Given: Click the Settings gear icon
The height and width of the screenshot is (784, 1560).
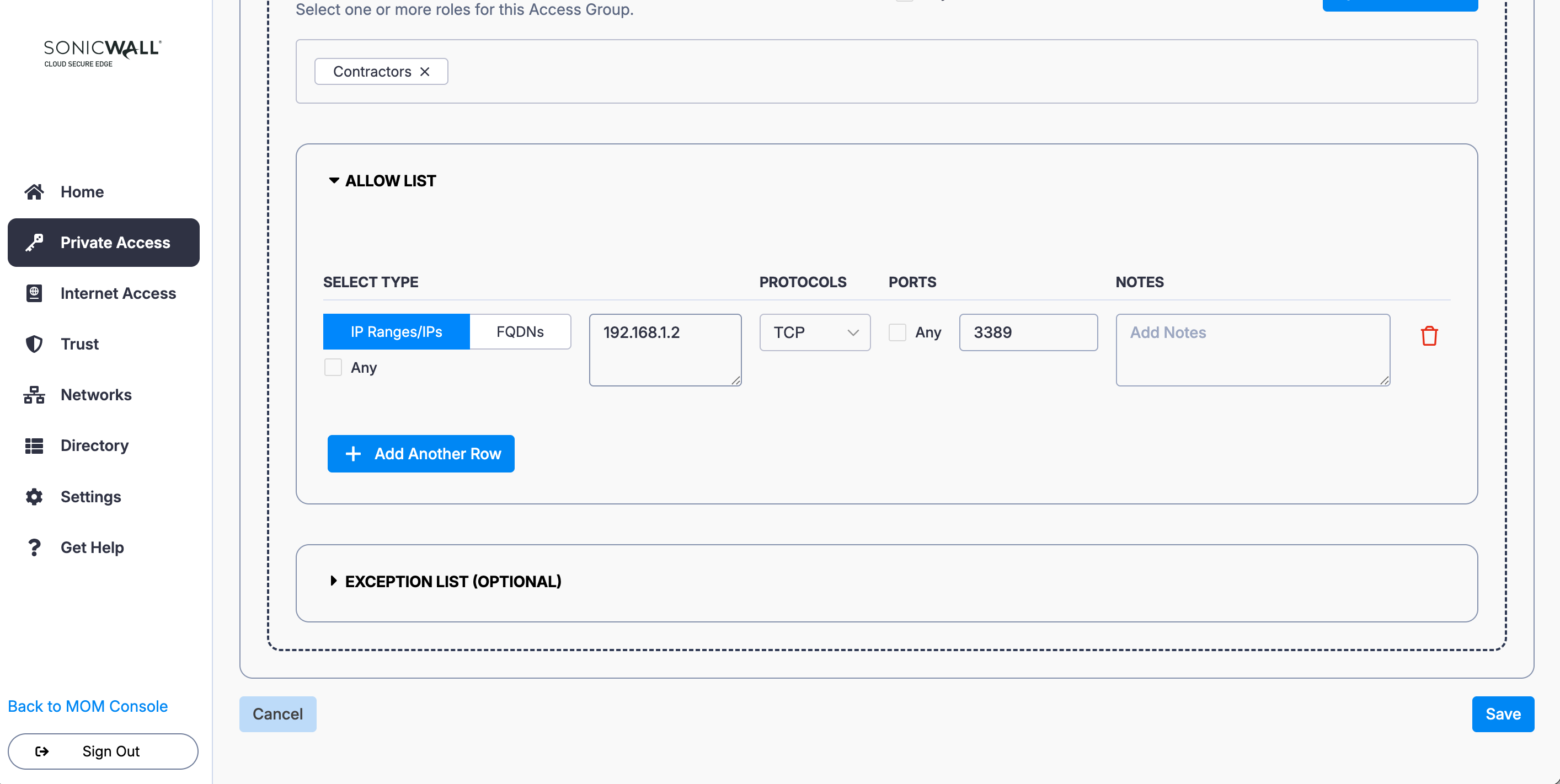Looking at the screenshot, I should (x=34, y=496).
